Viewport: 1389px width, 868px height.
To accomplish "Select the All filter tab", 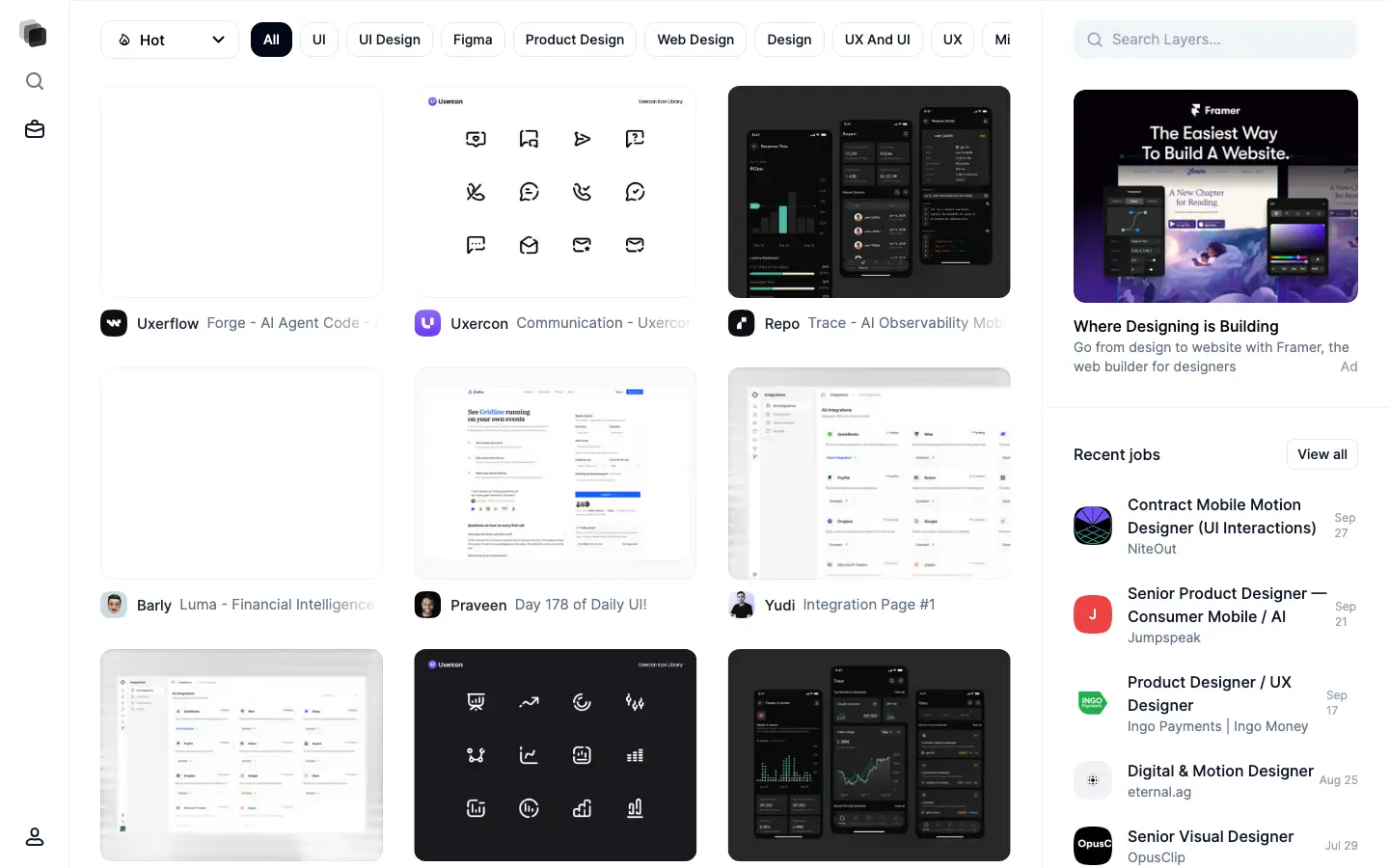I will pos(271,40).
